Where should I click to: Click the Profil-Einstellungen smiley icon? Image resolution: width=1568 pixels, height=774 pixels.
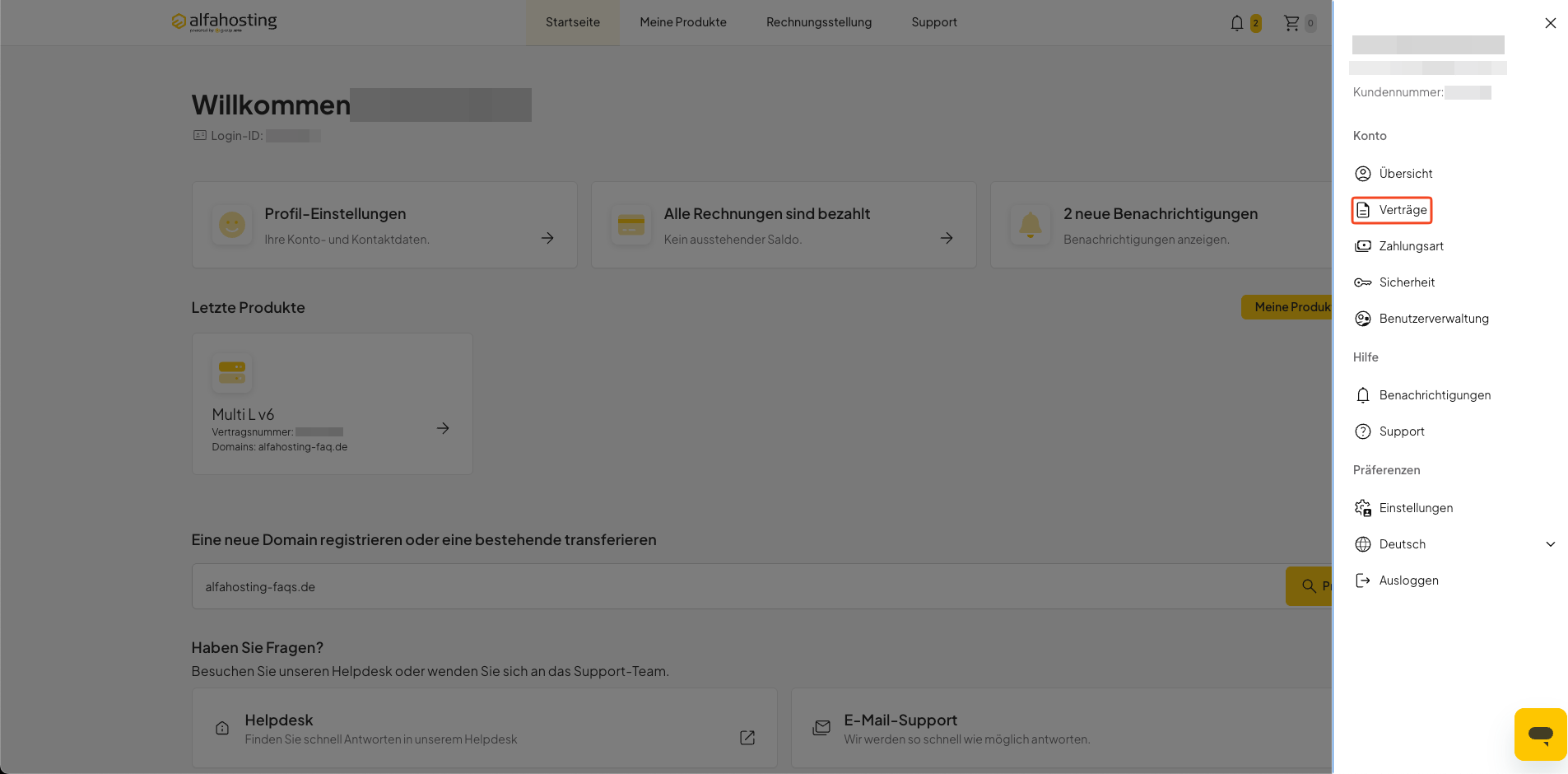pyautogui.click(x=232, y=225)
